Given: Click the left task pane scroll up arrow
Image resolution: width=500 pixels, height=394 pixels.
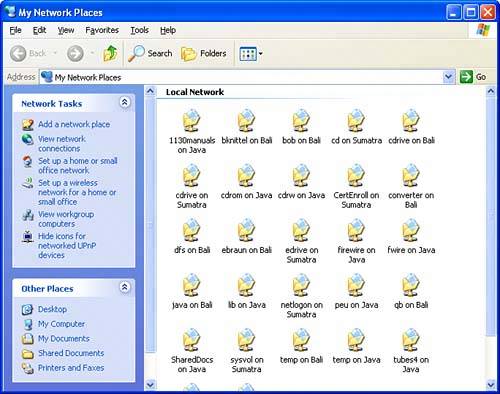Looking at the screenshot, I should 150,91.
